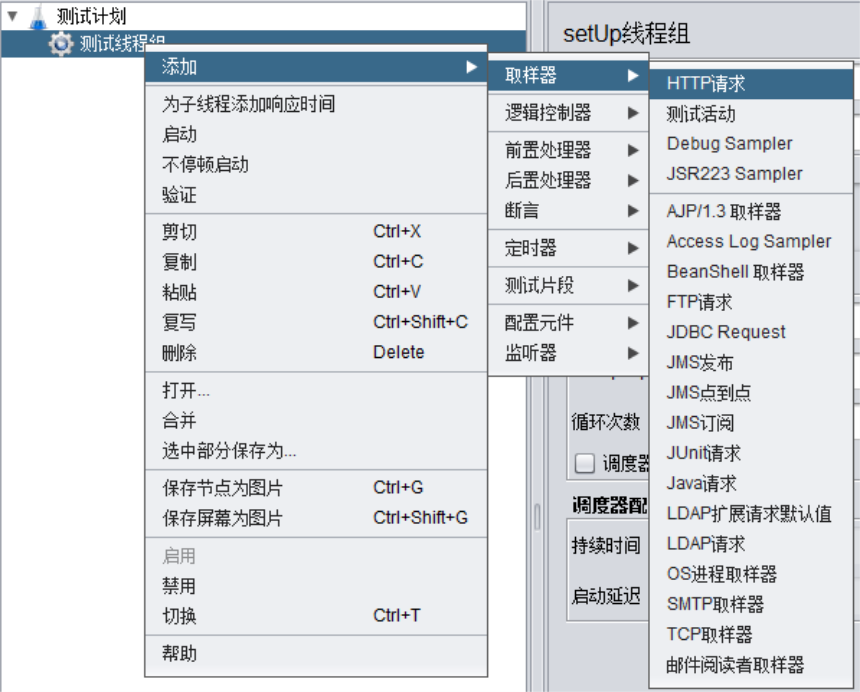Paste with 粘贴 menu entry
The height and width of the screenshot is (692, 860).
pos(316,292)
